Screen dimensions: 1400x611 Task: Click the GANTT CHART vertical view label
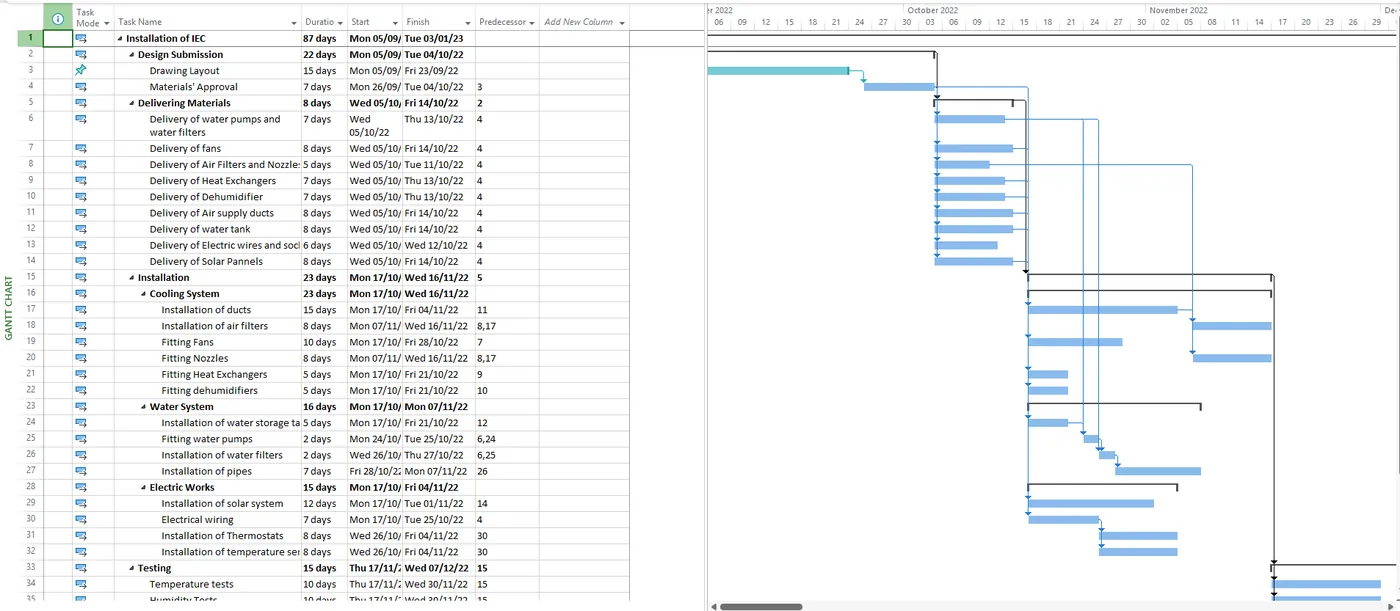tap(9, 308)
